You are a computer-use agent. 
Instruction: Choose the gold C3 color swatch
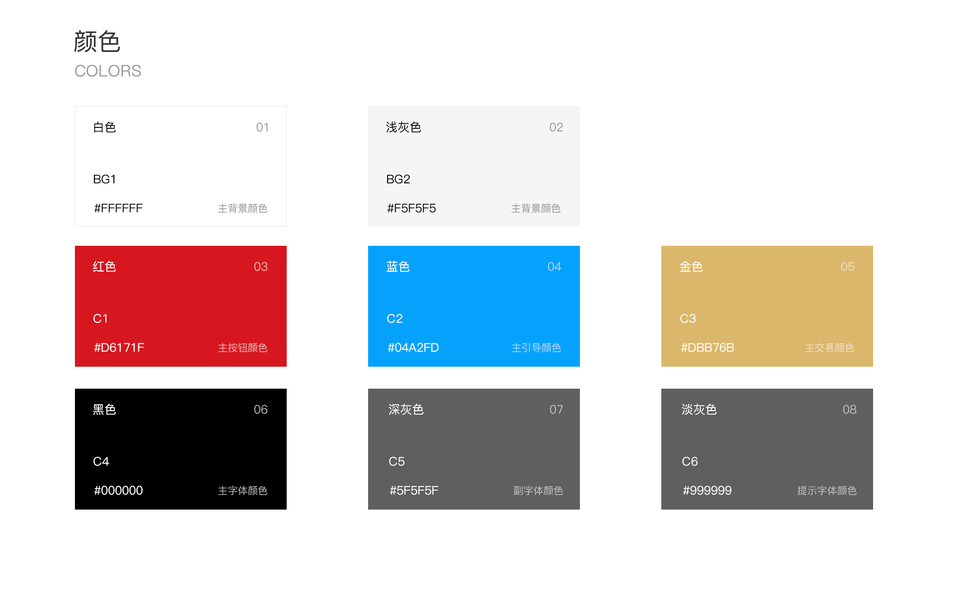(x=767, y=306)
